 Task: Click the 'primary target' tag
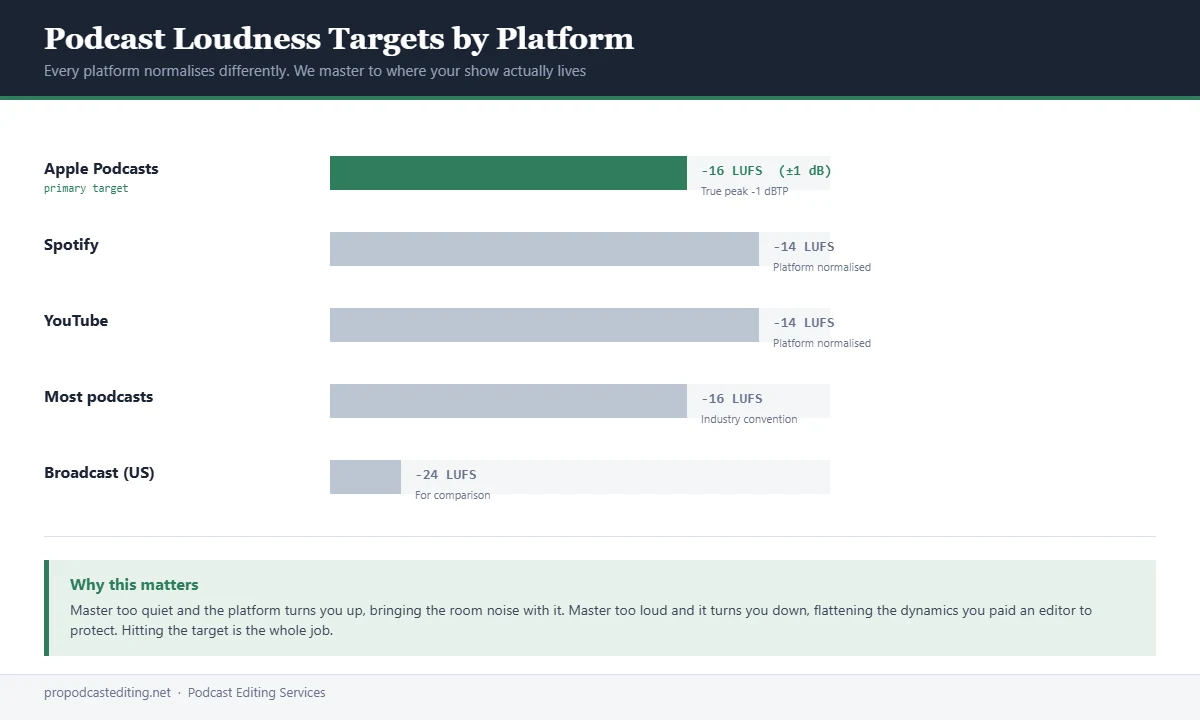click(86, 188)
